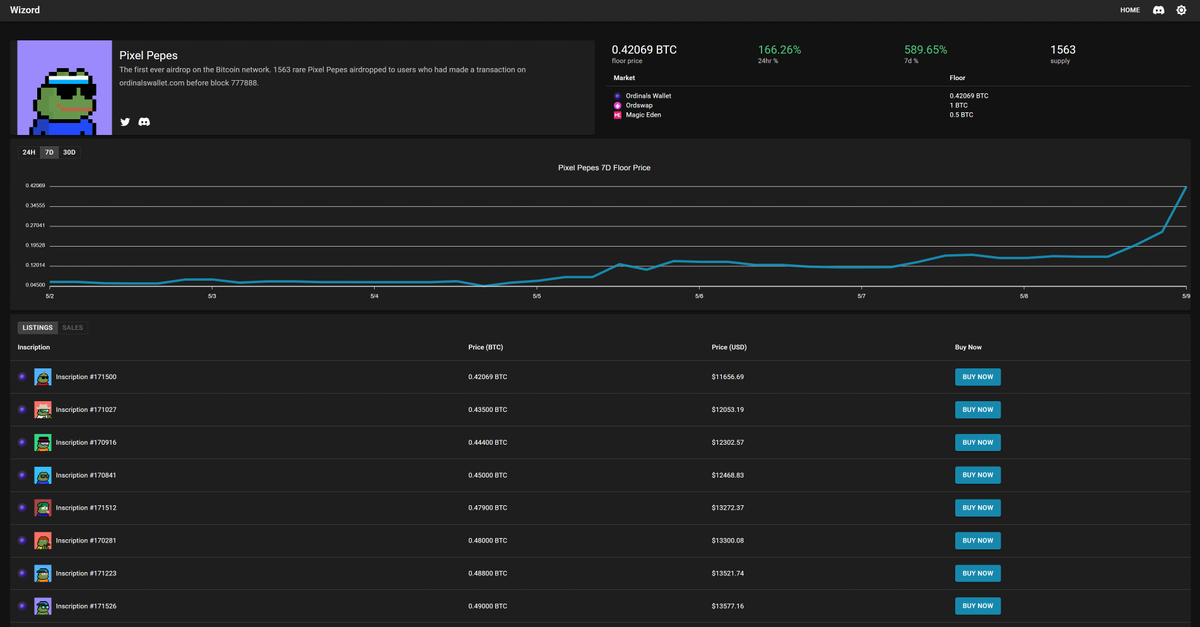This screenshot has height=627, width=1200.
Task: Open thumbnail of Inscription #171027
Action: pos(43,410)
